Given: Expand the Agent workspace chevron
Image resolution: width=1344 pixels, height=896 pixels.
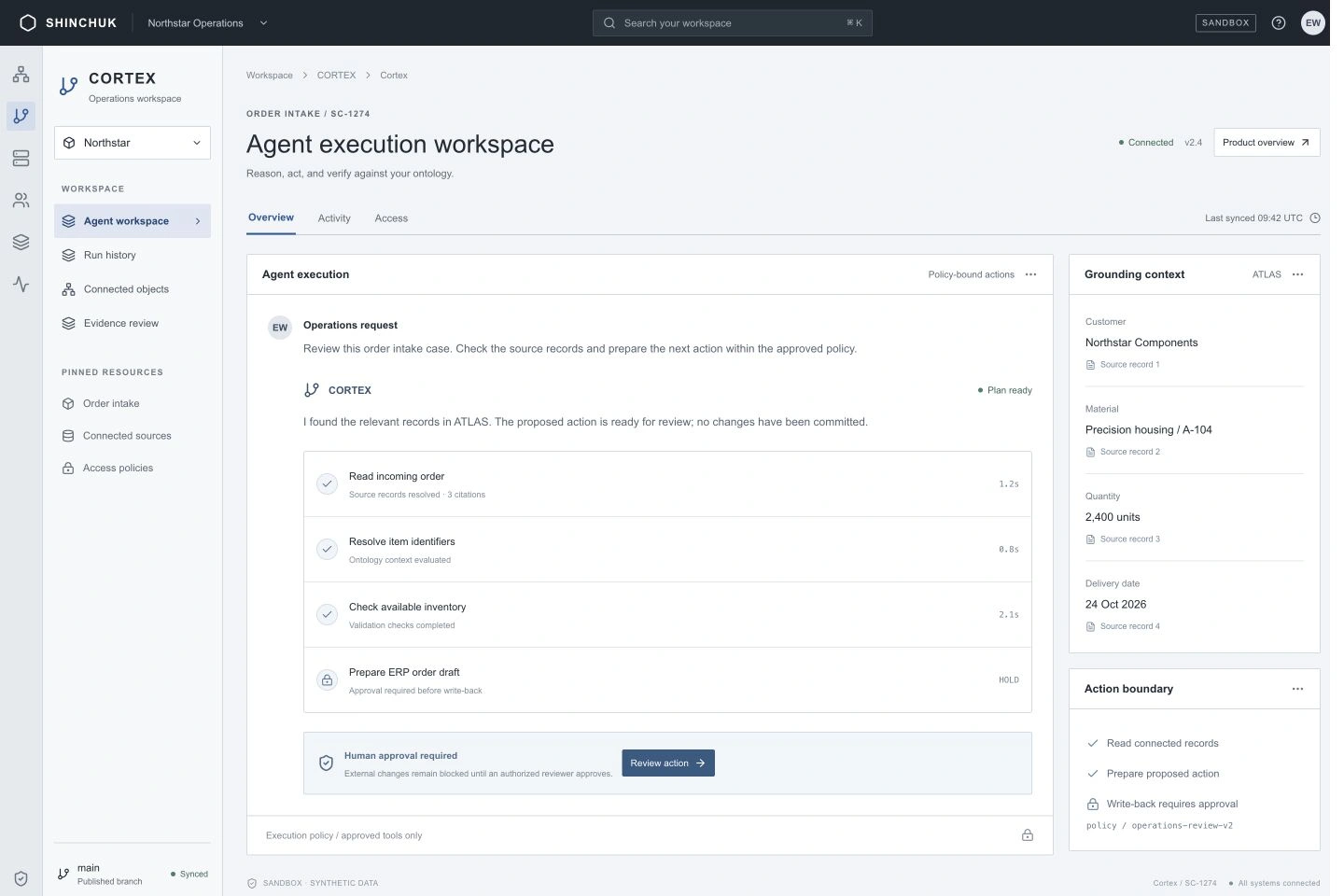Looking at the screenshot, I should (x=198, y=221).
